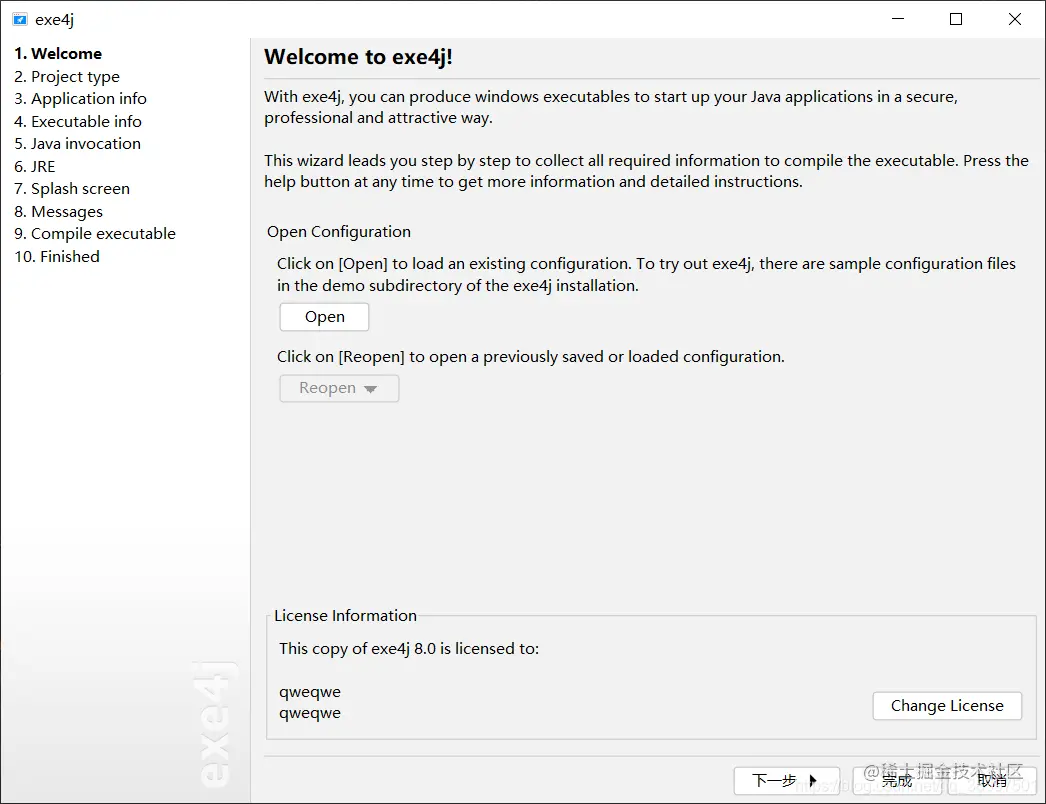The image size is (1046, 804).
Task: Select step 5. Java invocation
Action: (77, 143)
